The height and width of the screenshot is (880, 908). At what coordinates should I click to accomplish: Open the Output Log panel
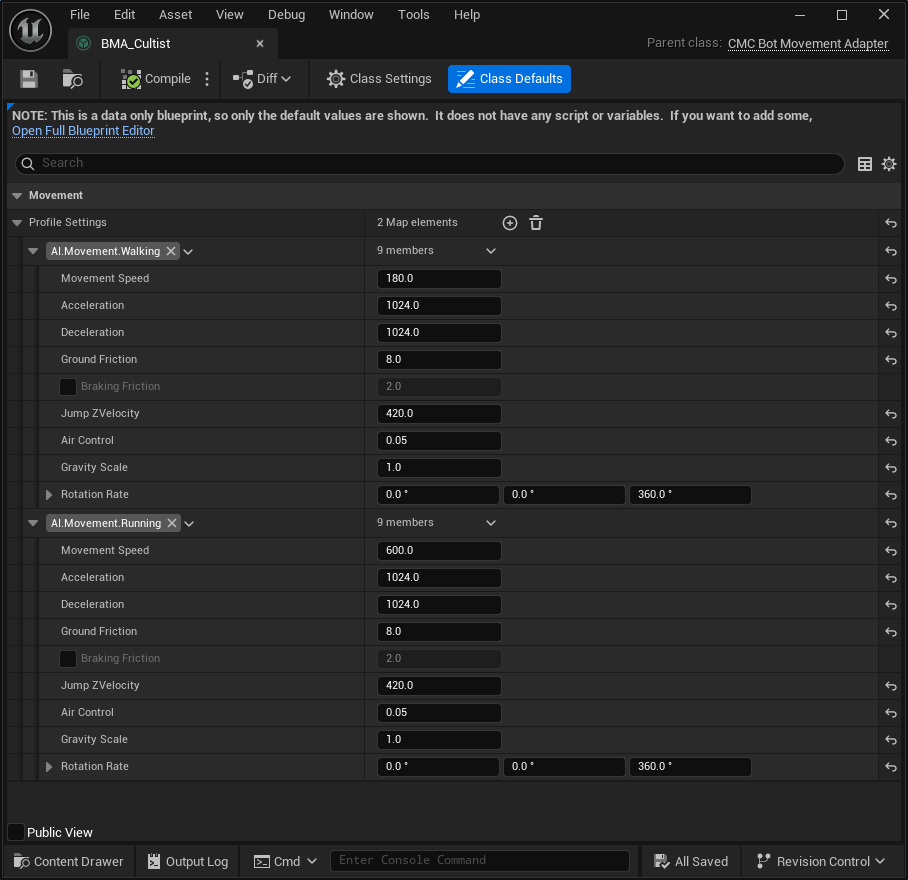(187, 861)
